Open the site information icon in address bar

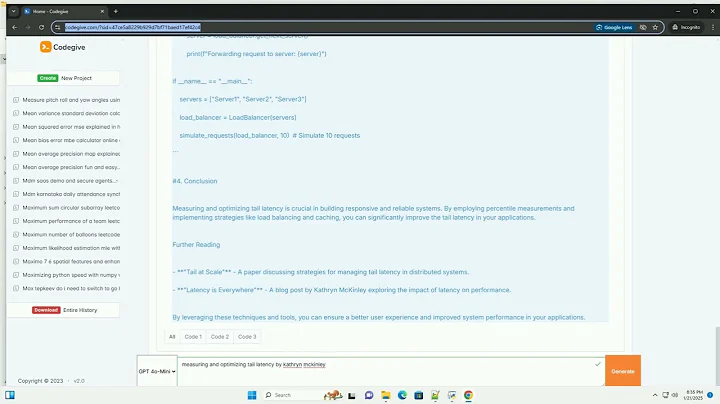[57, 28]
